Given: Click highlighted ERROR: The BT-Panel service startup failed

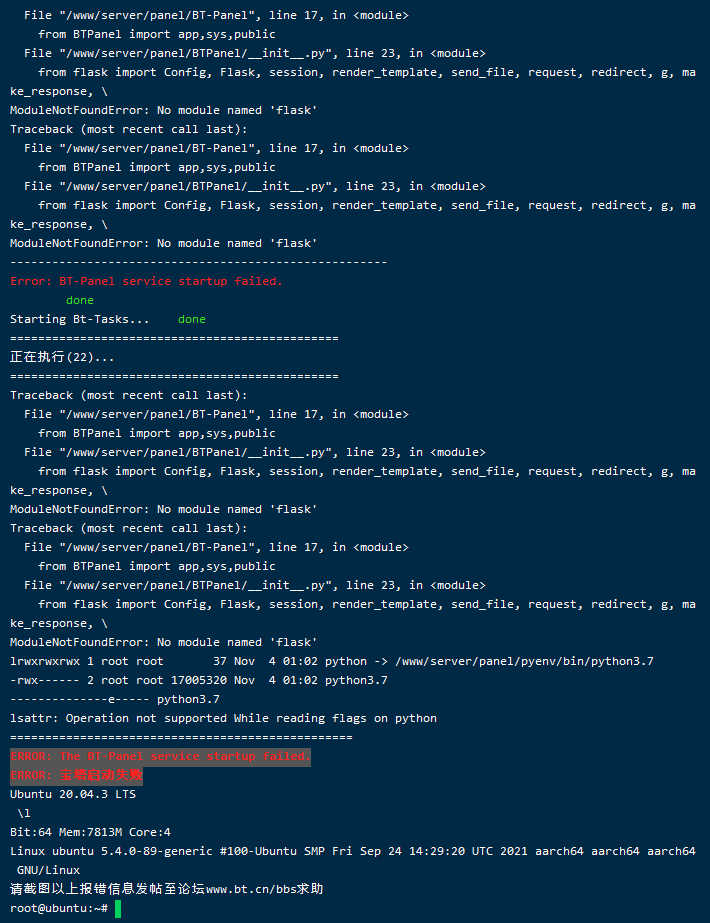Looking at the screenshot, I should pyautogui.click(x=160, y=756).
